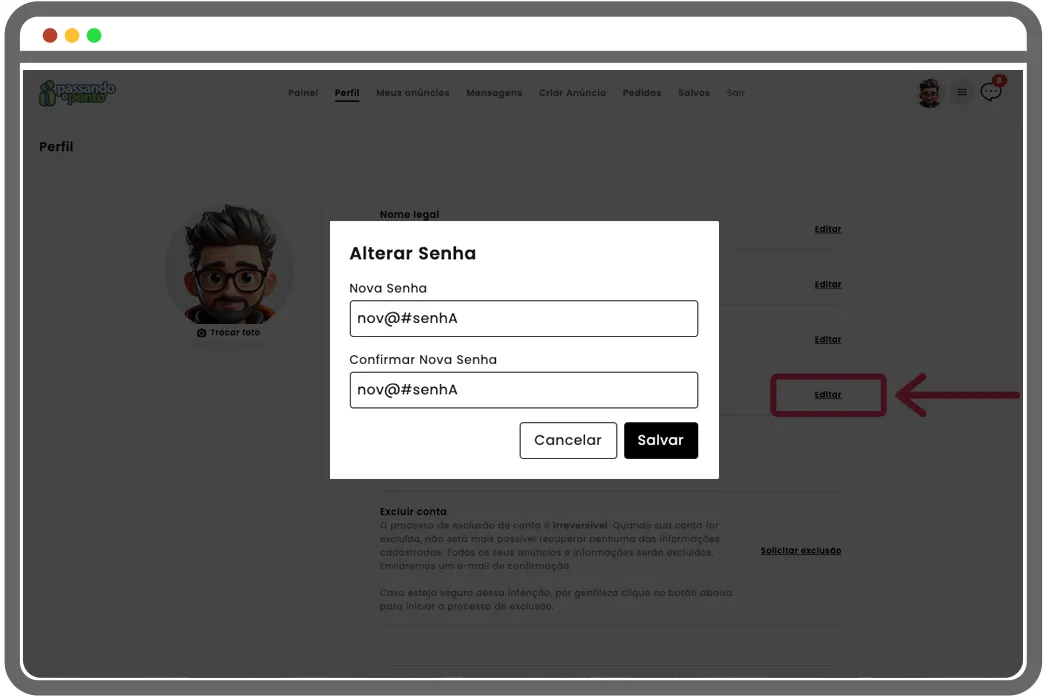
Task: Open the Pedidos section
Action: pyautogui.click(x=641, y=93)
